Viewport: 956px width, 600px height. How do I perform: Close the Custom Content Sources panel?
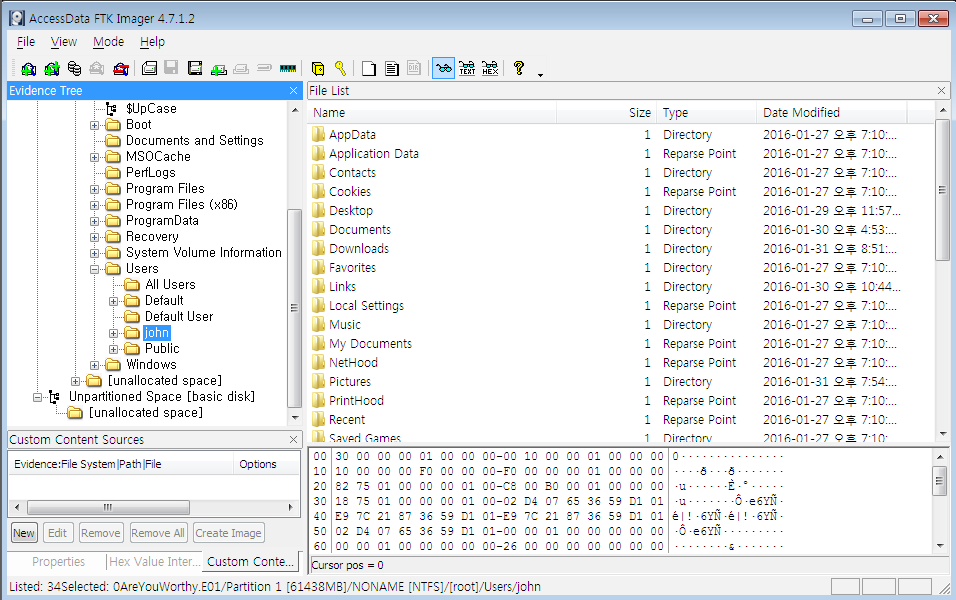293,439
